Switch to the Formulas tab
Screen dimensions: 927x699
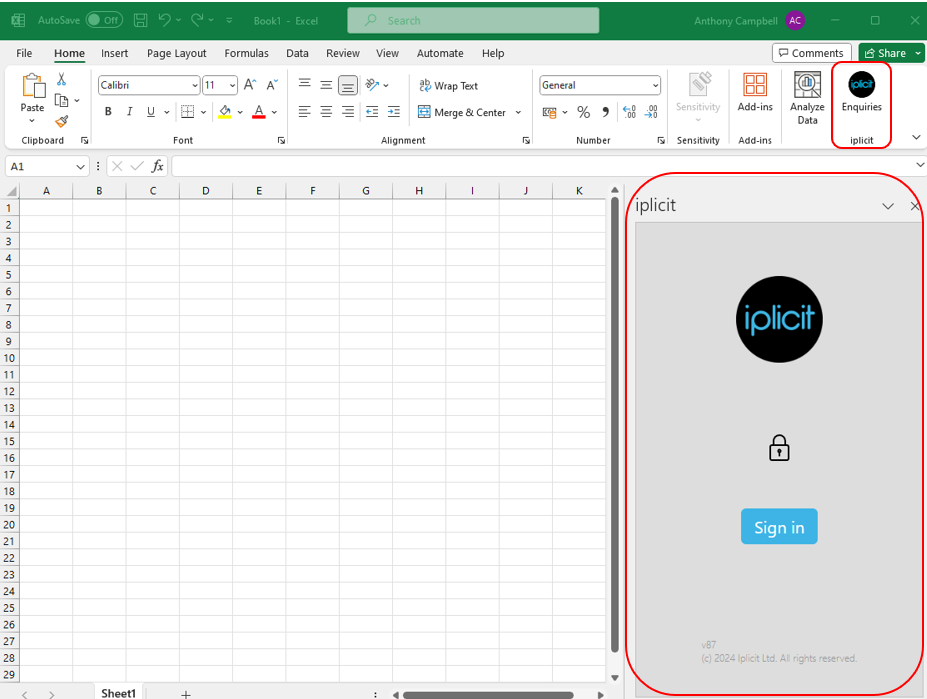pyautogui.click(x=246, y=53)
